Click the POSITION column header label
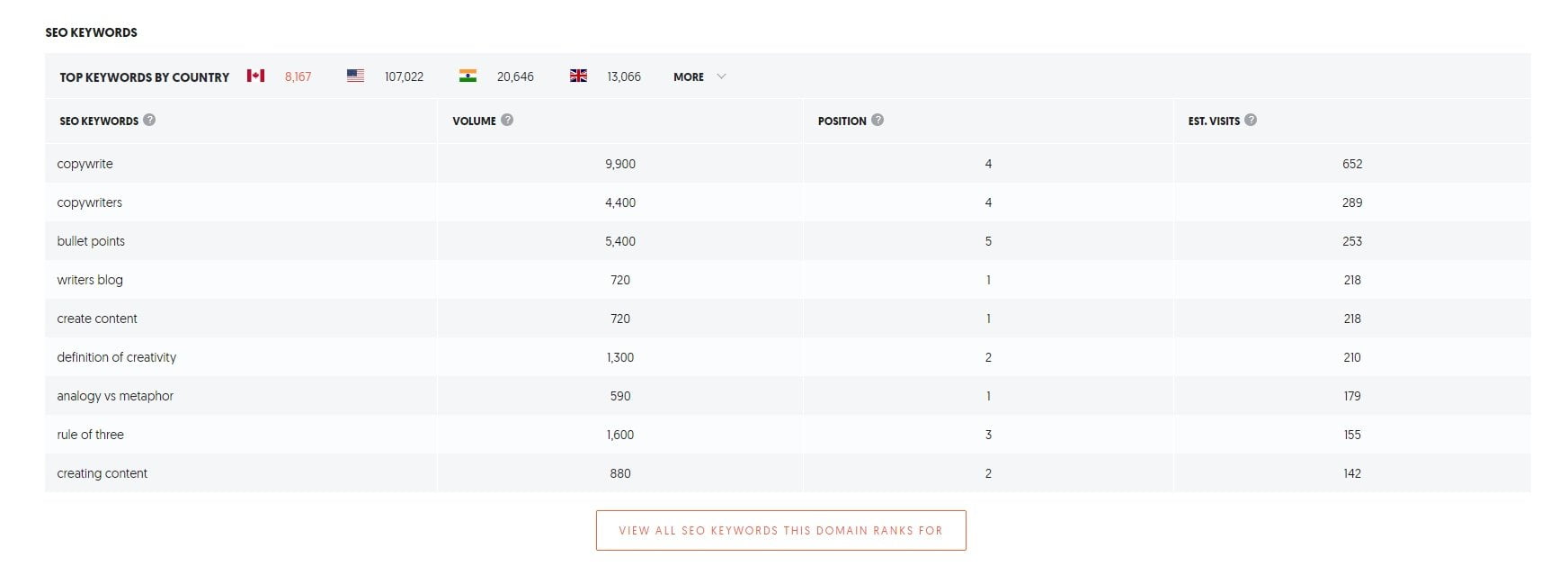1568x575 pixels. point(842,121)
